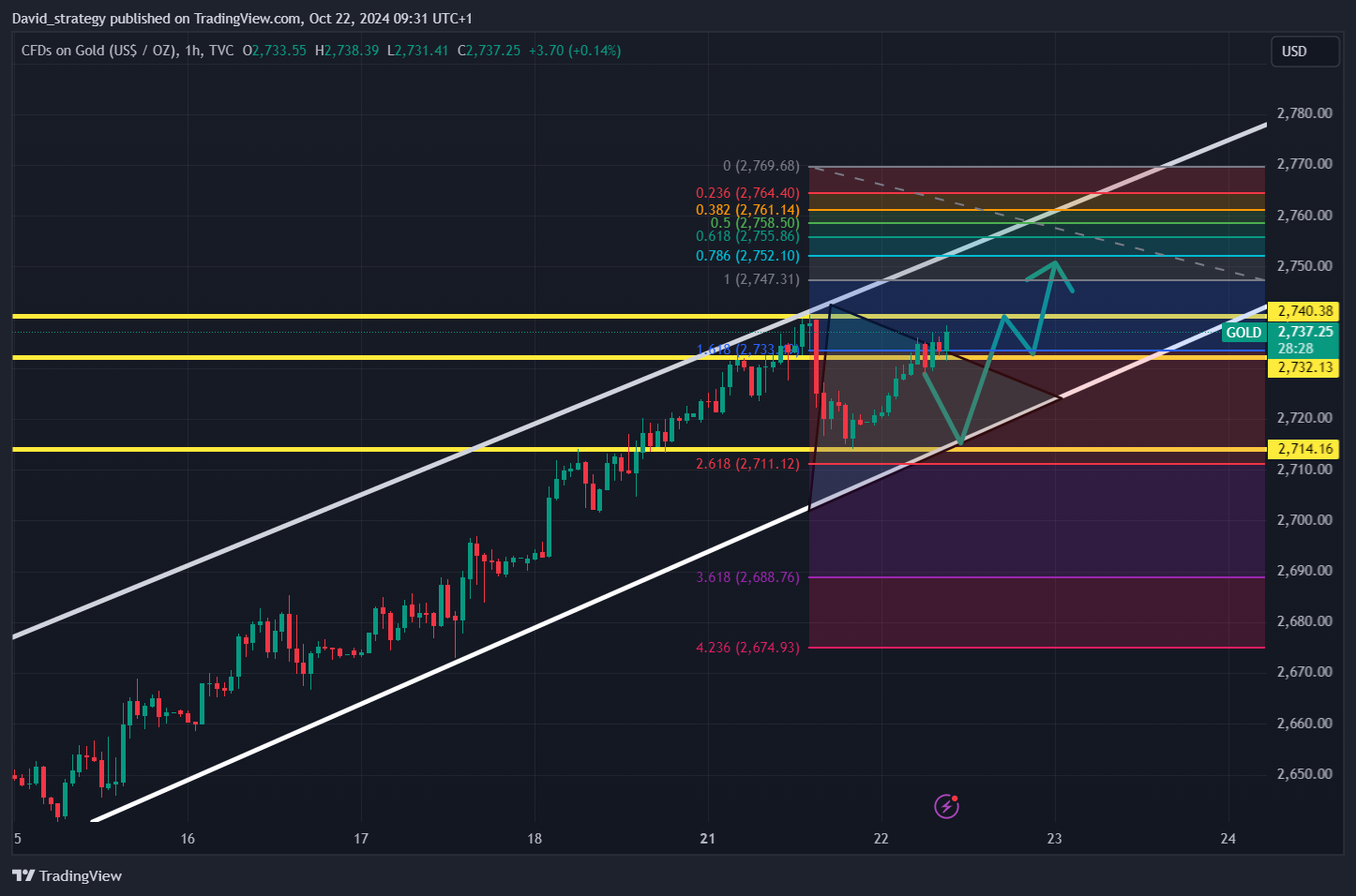Click the 2,650.00 price axis label
Image resolution: width=1356 pixels, height=896 pixels.
click(1304, 774)
